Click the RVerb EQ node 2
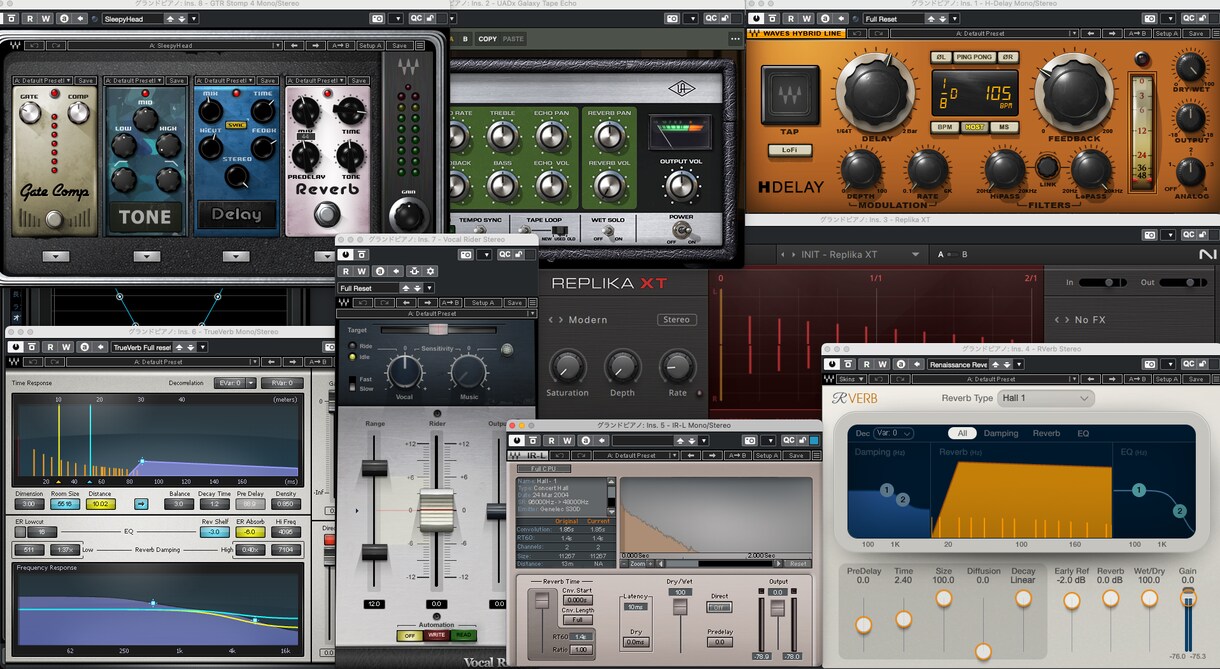1220x669 pixels. click(x=1179, y=511)
